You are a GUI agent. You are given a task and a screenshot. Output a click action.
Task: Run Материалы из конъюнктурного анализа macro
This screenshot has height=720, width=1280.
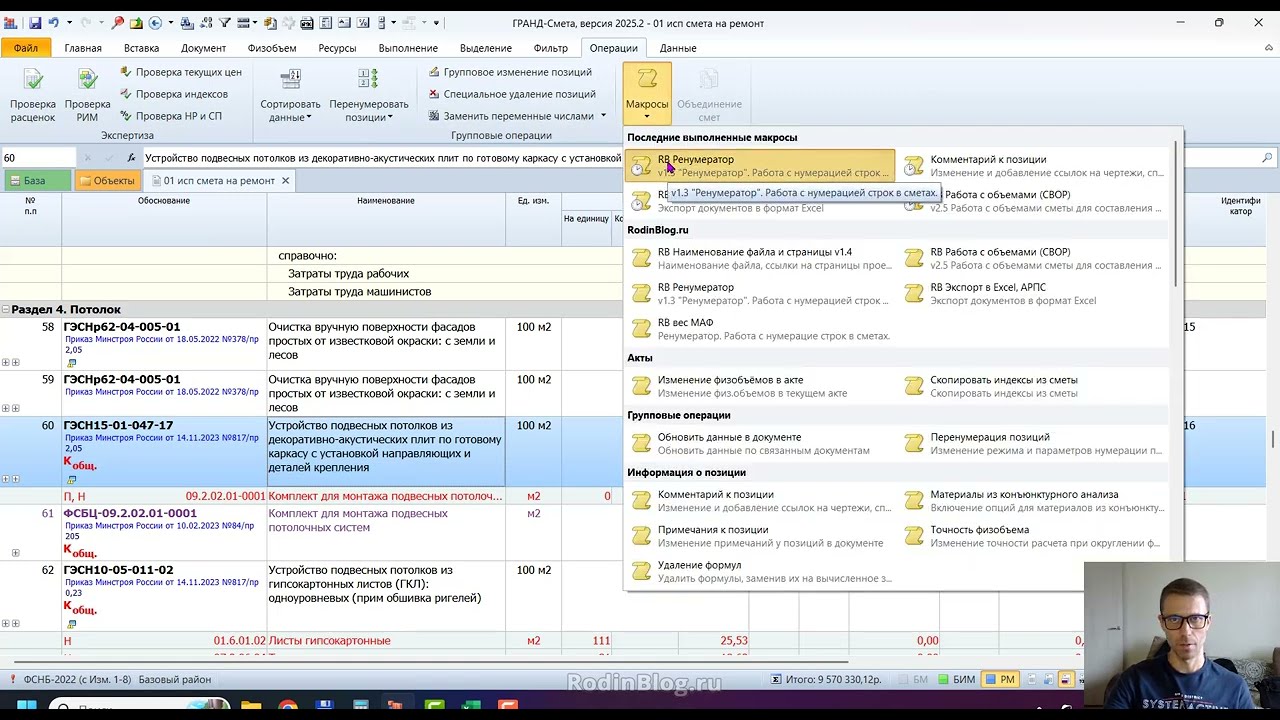tap(1033, 501)
